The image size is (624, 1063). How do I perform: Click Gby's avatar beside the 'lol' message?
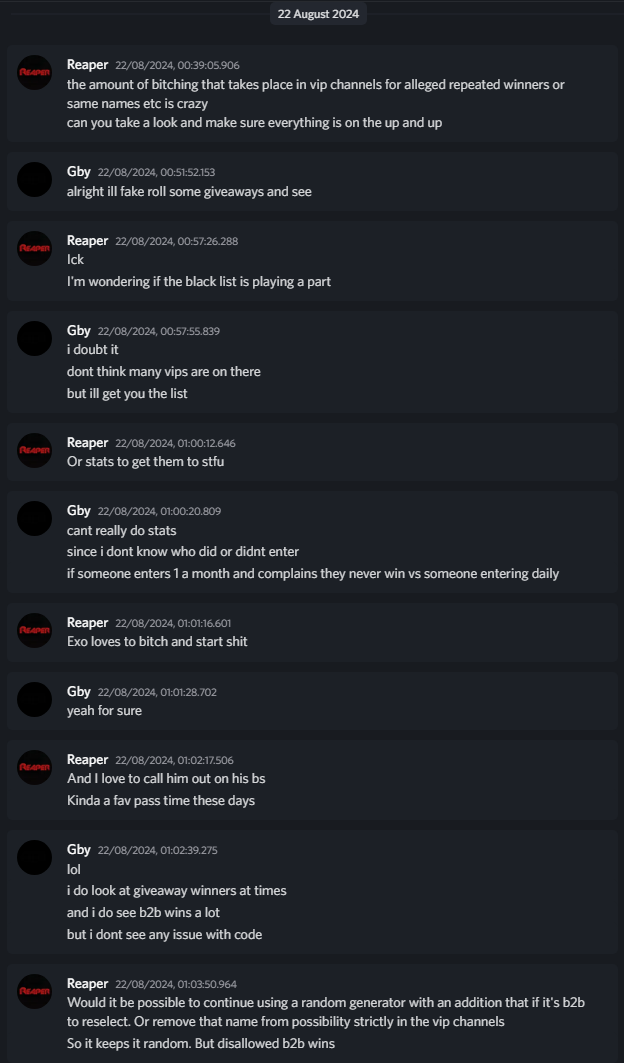coord(35,857)
